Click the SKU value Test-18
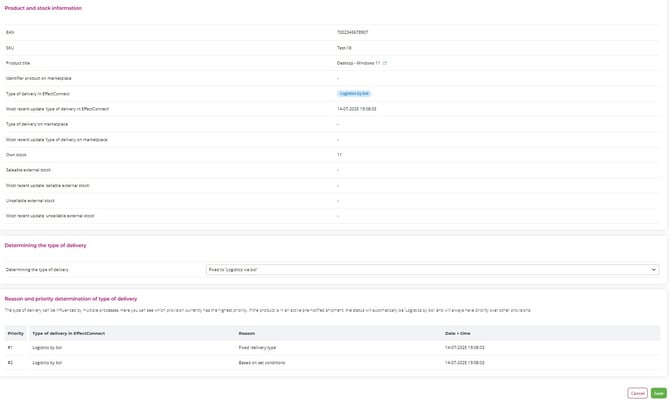 click(x=345, y=47)
